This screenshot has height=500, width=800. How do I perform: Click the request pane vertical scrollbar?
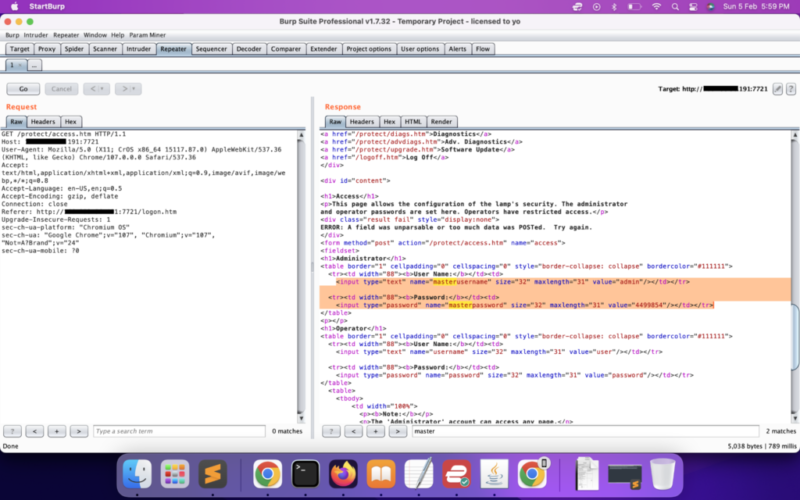pyautogui.click(x=301, y=276)
